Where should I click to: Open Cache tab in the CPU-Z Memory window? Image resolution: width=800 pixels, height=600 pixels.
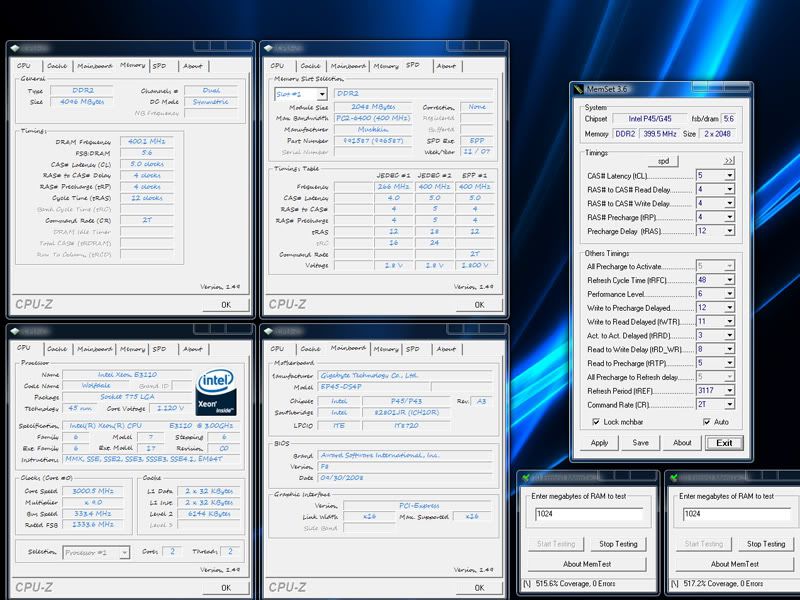(x=57, y=66)
